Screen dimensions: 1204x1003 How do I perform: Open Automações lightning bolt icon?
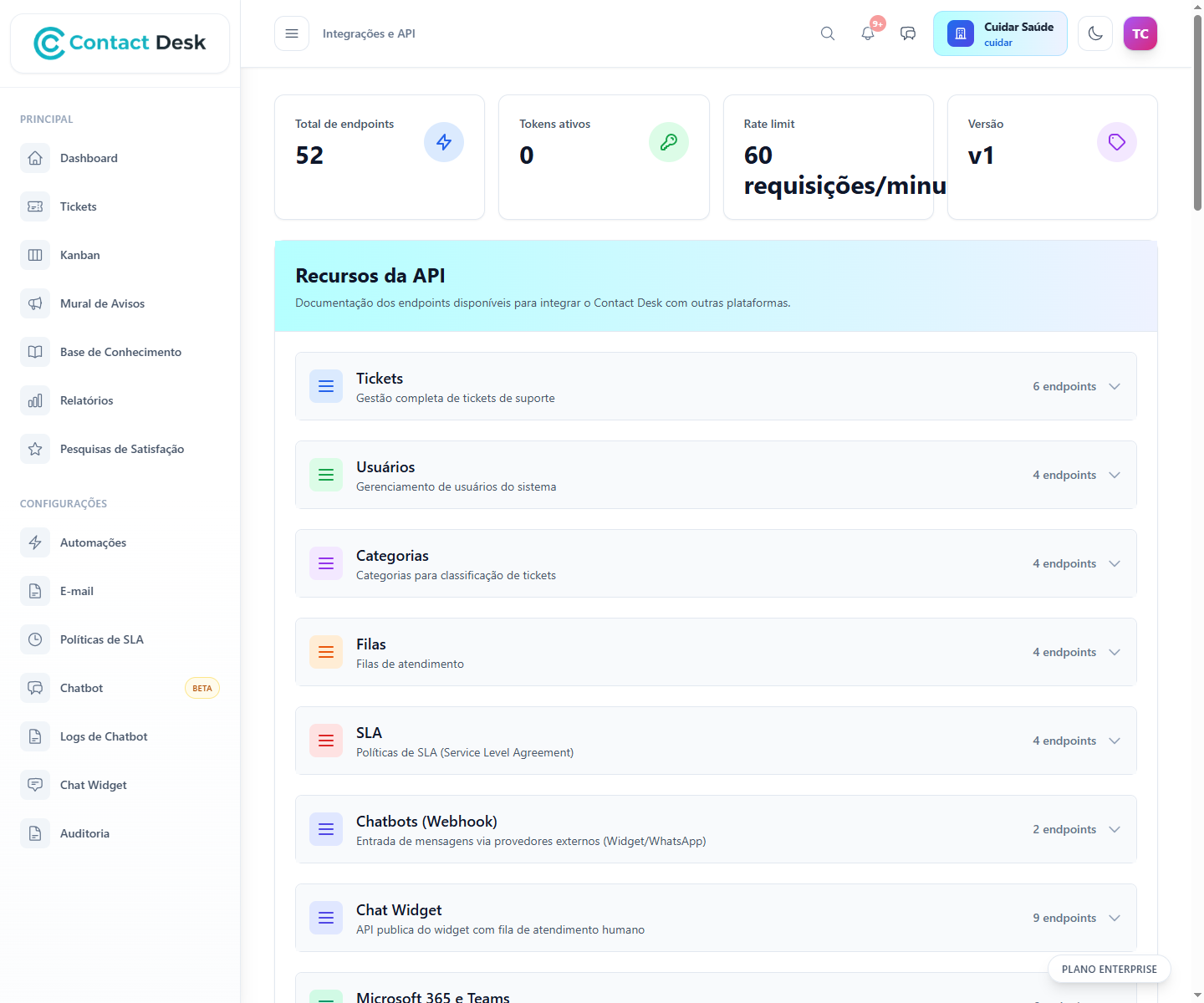click(x=35, y=542)
